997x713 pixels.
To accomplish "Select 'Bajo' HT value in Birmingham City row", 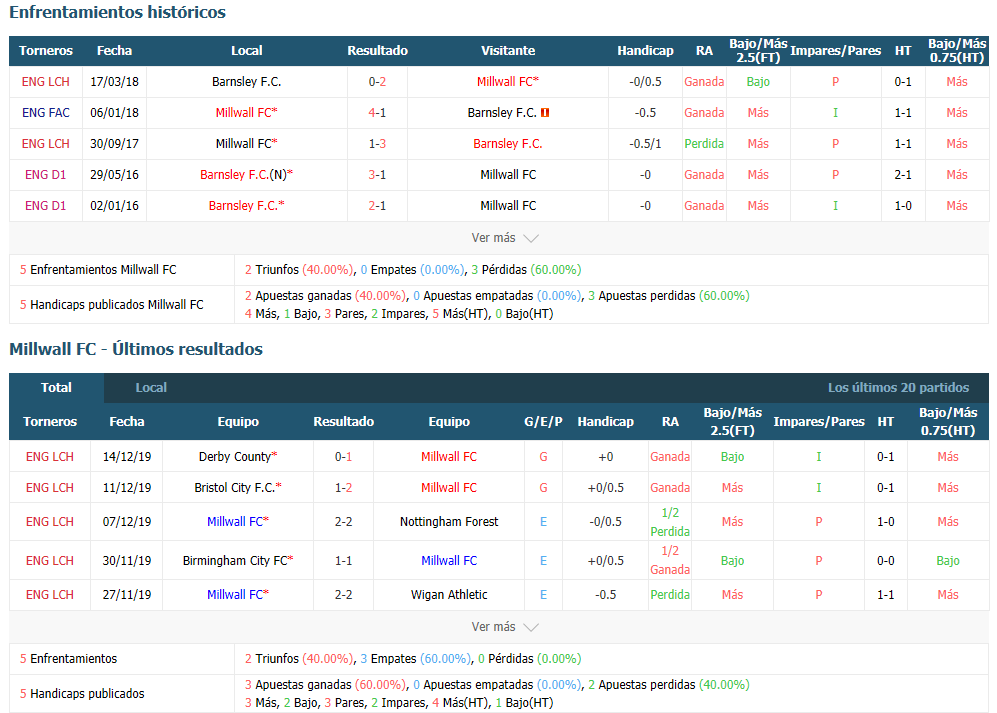I will pyautogui.click(x=947, y=560).
